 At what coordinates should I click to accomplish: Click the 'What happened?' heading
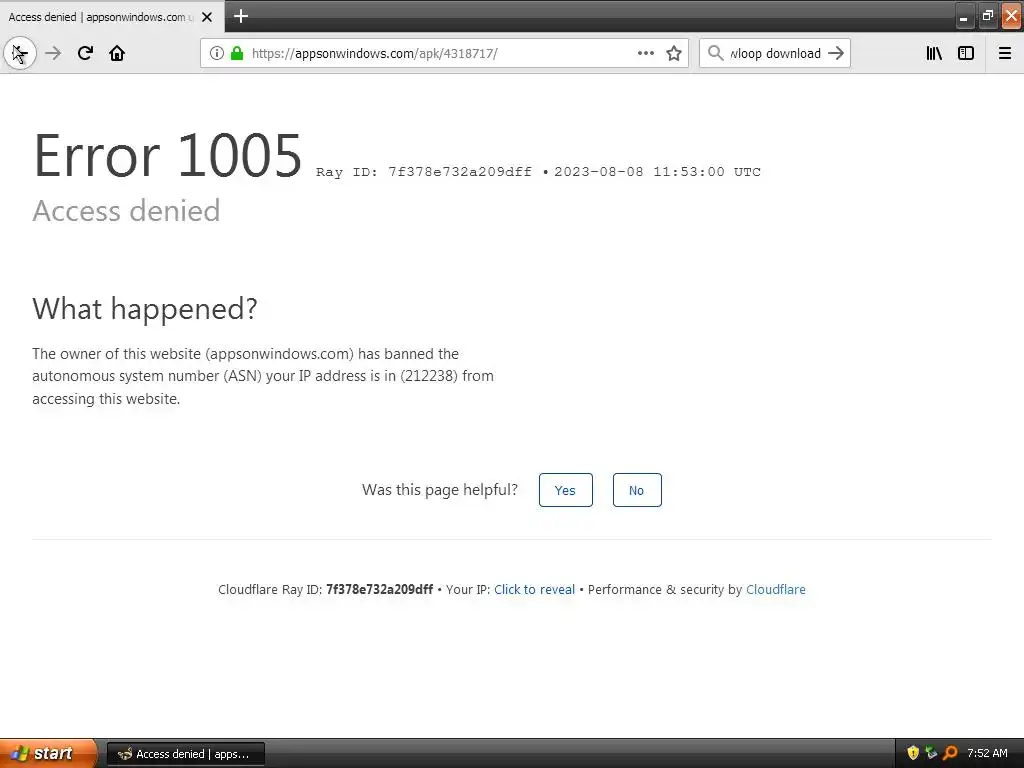pyautogui.click(x=145, y=308)
